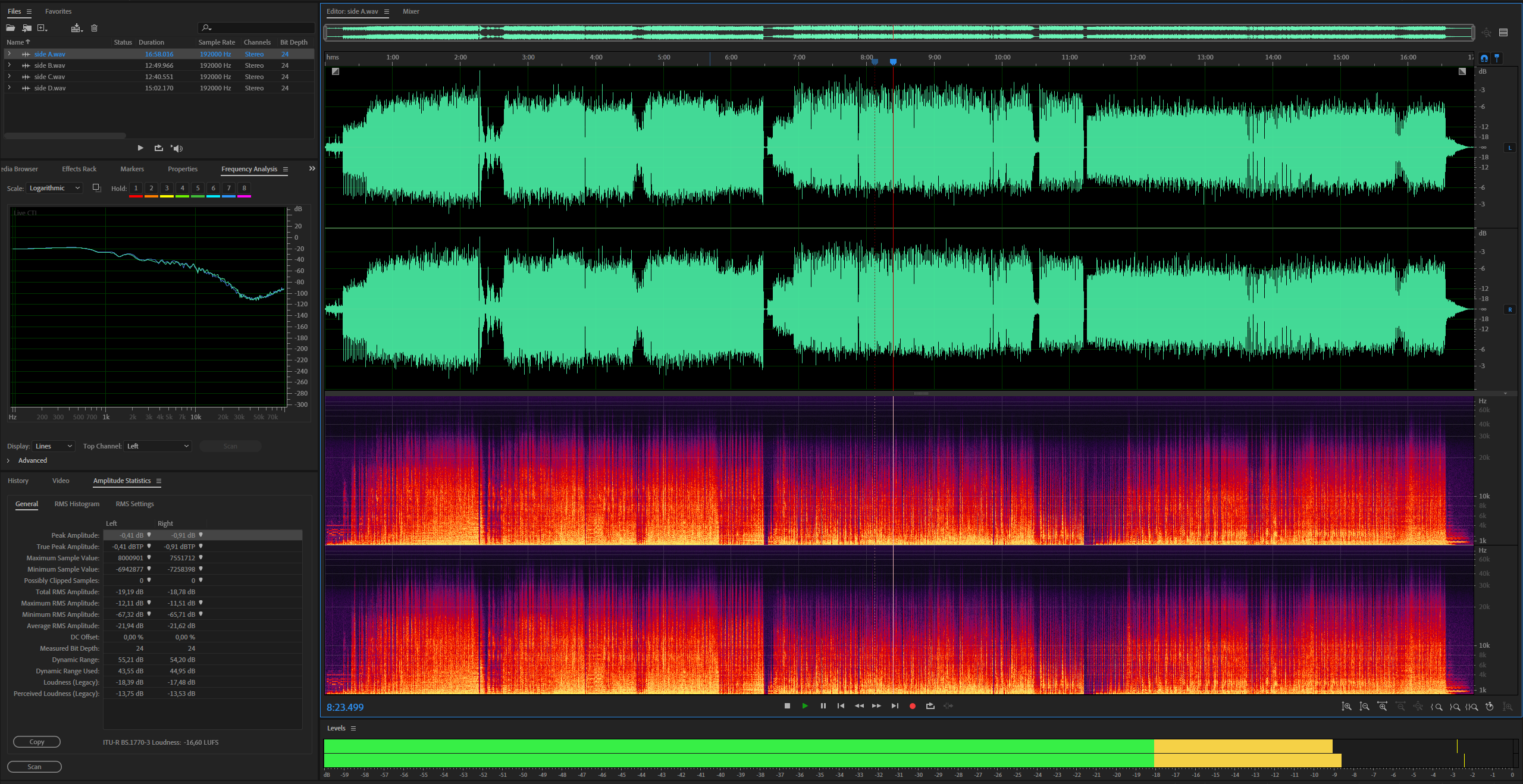Screen dimensions: 1523x784
Task: Switch to the Favorites tab
Action: [58, 11]
